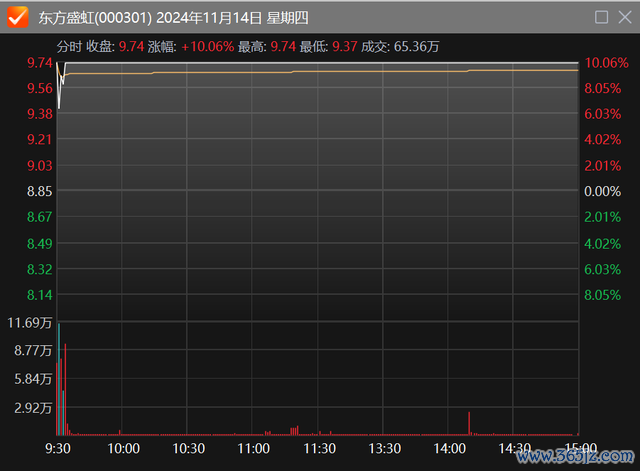Click the 9.21 price axis label
640x471 pixels.
point(40,140)
